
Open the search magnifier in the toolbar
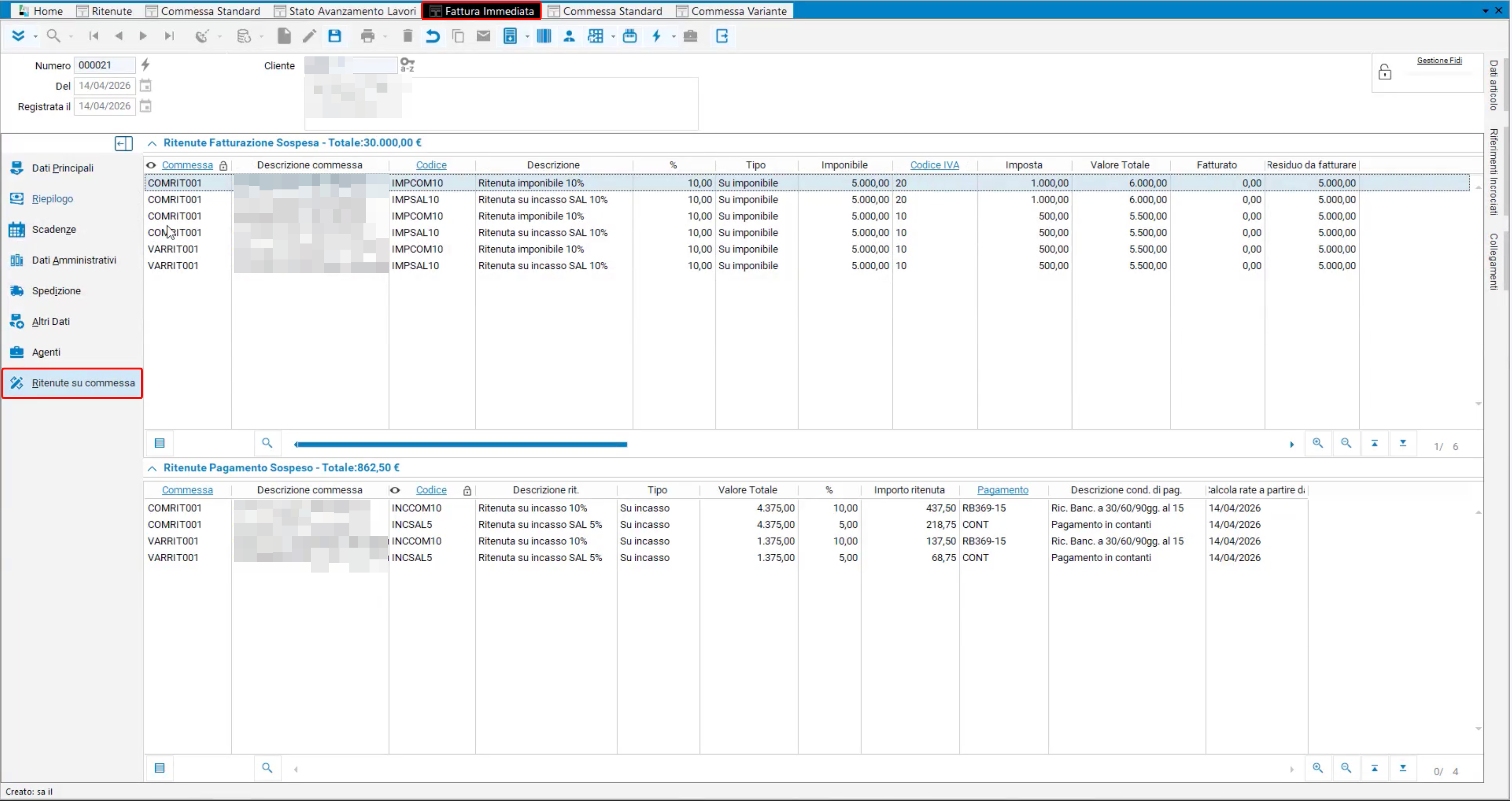54,36
